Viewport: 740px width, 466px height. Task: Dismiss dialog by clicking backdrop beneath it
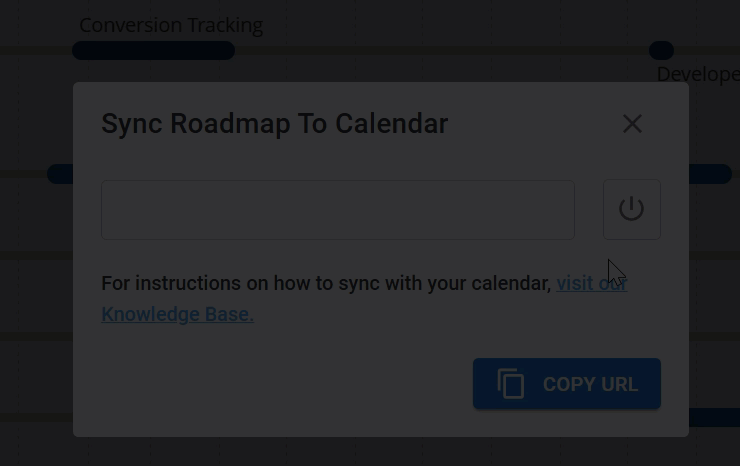click(x=370, y=452)
